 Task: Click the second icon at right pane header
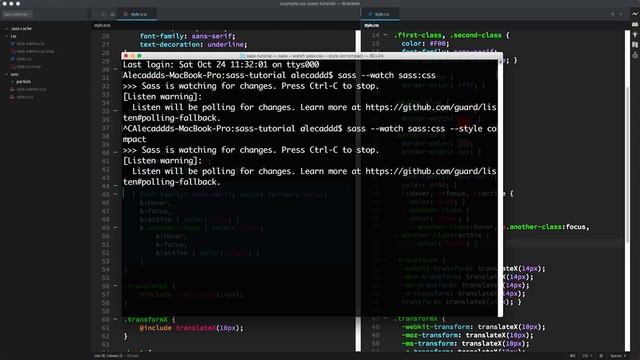coord(621,14)
